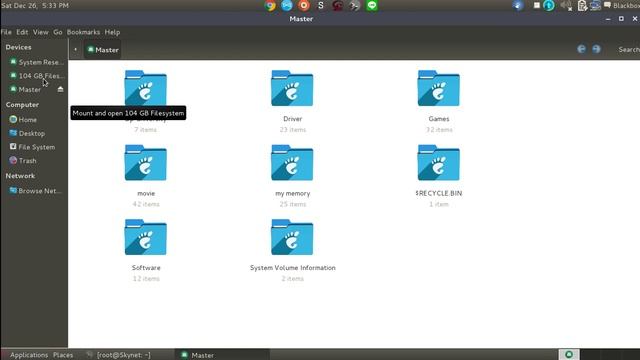Click the Blackbox user menu in top panel

(x=622, y=5)
